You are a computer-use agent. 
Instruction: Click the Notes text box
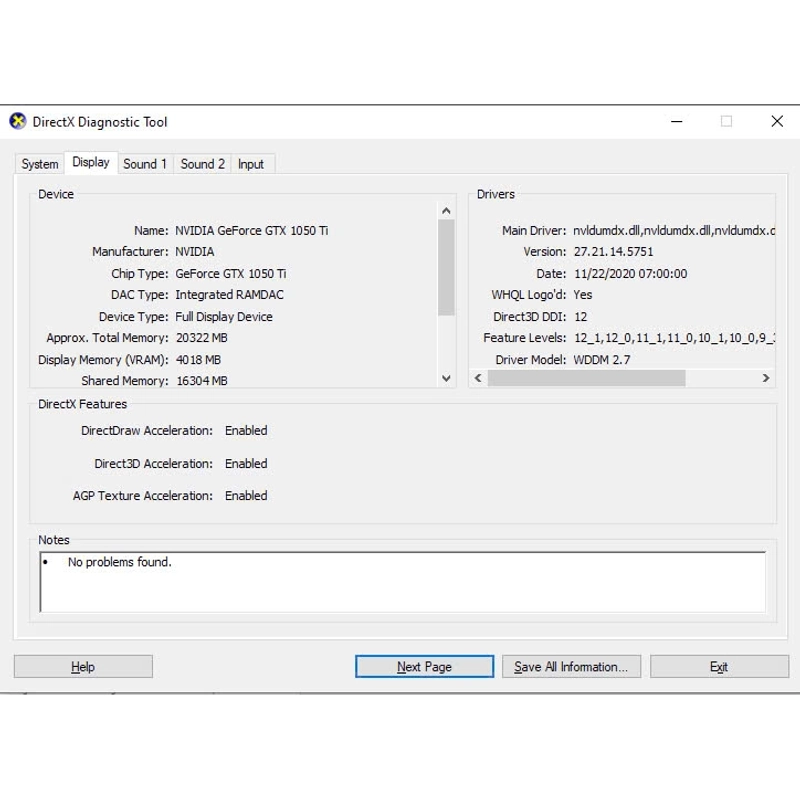point(403,582)
